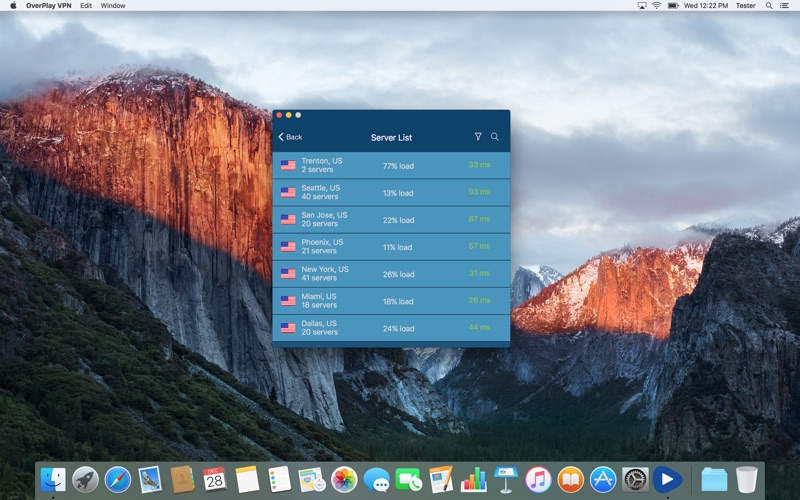Open FaceTime from the Dock
Screen dimensions: 800x500
coord(409,480)
